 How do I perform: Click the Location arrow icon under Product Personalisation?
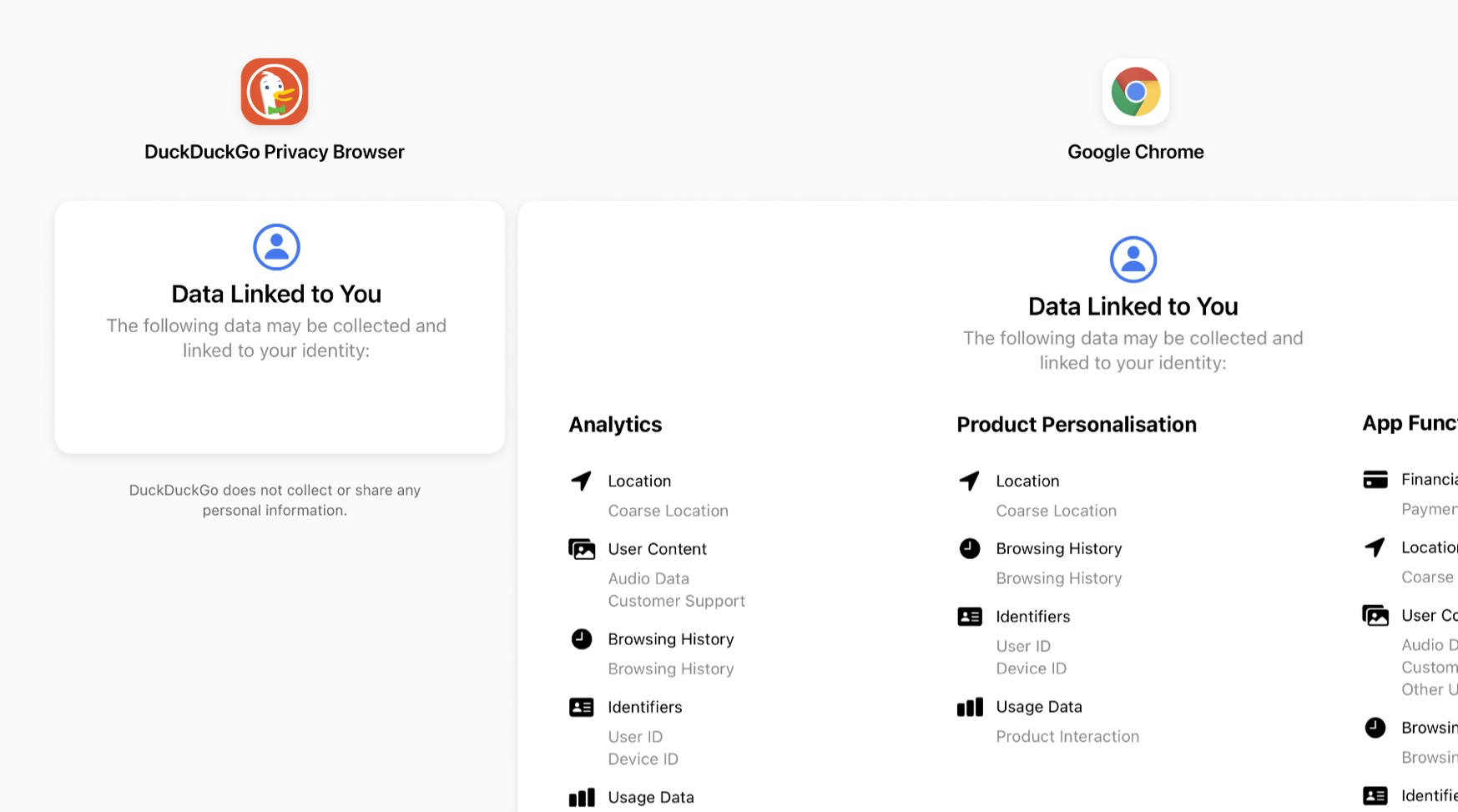point(969,481)
